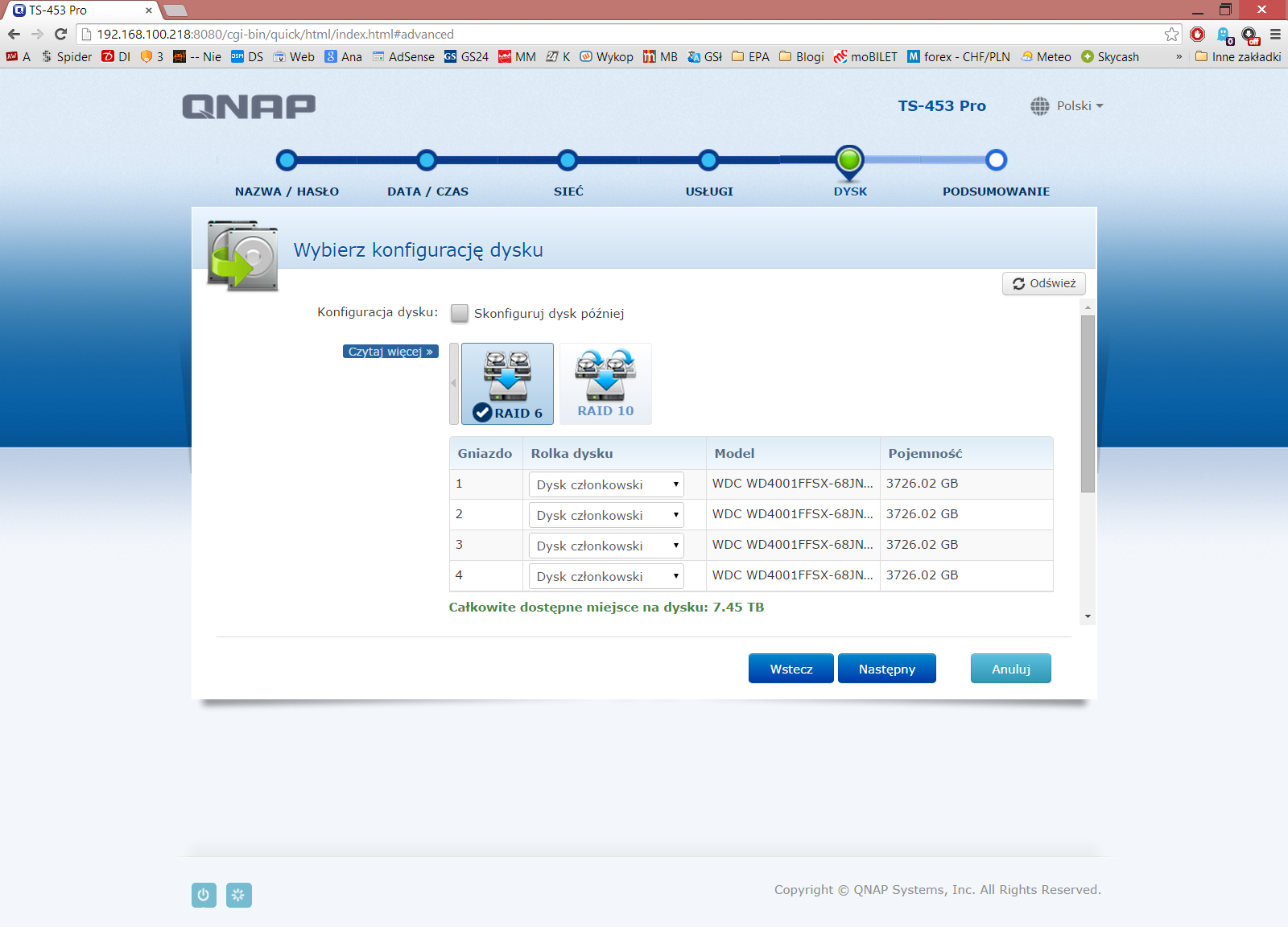This screenshot has height=927, width=1288.
Task: Click the power icon at bottom left
Action: click(x=204, y=895)
